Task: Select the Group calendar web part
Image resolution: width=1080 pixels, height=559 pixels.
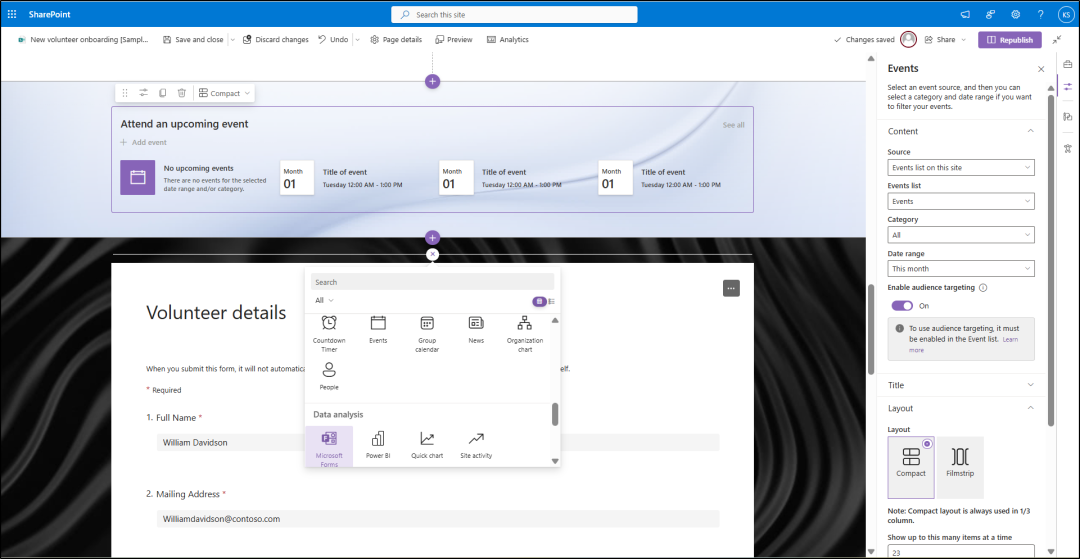Action: pyautogui.click(x=427, y=334)
